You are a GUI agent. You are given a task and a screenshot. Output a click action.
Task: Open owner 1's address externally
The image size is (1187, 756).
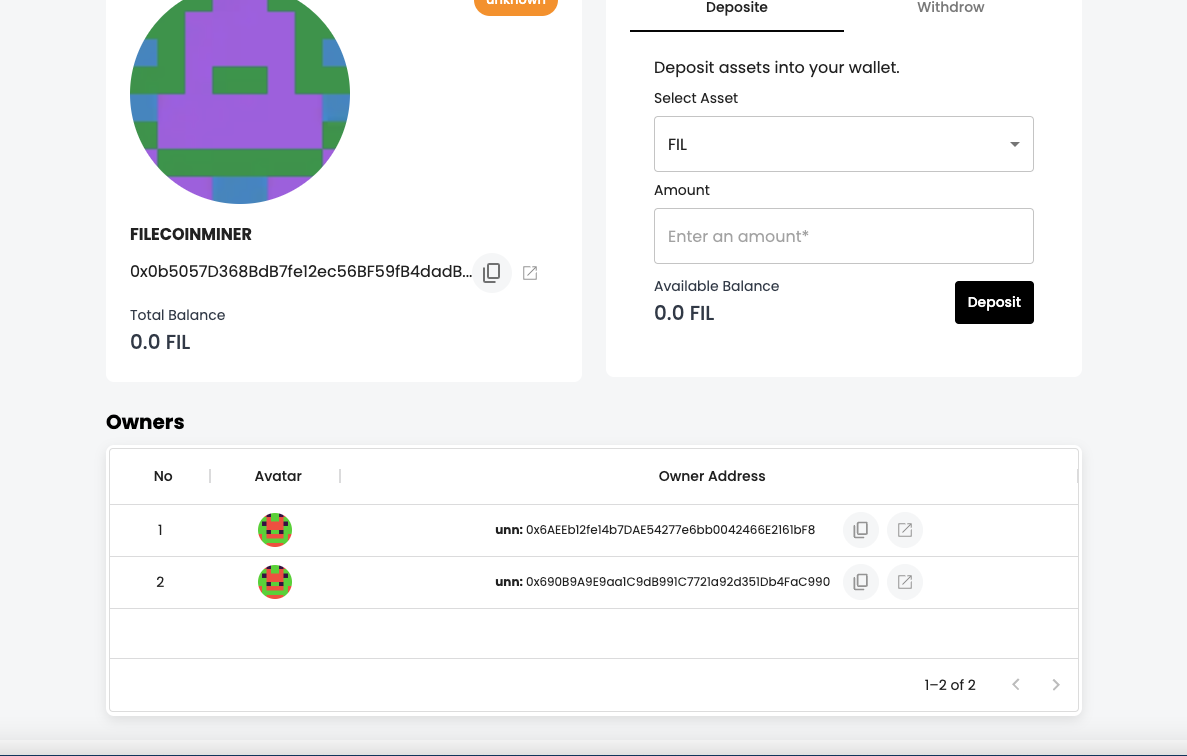click(905, 530)
